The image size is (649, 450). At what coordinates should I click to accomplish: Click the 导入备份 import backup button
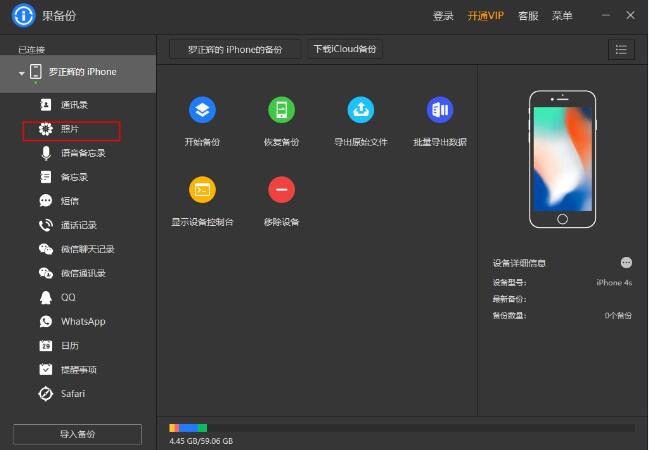coord(77,433)
